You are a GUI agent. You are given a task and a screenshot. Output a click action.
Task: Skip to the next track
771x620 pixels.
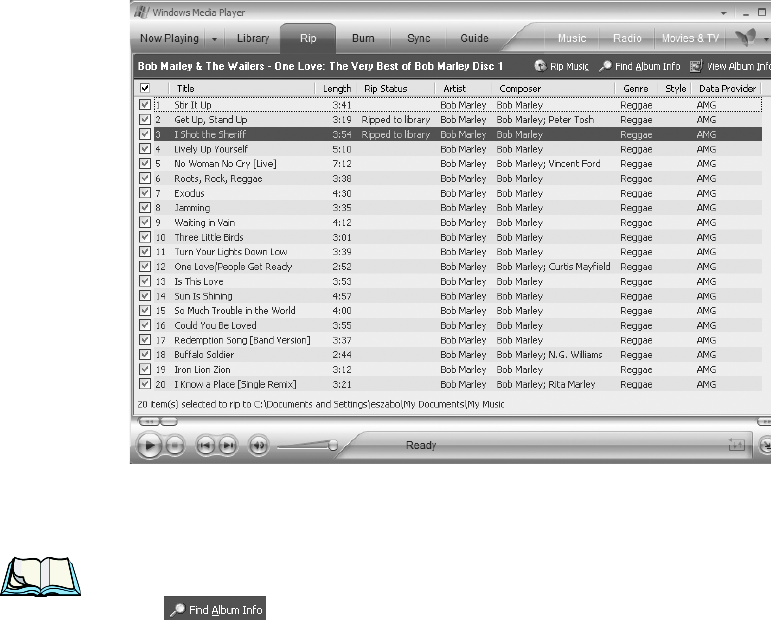[x=228, y=445]
